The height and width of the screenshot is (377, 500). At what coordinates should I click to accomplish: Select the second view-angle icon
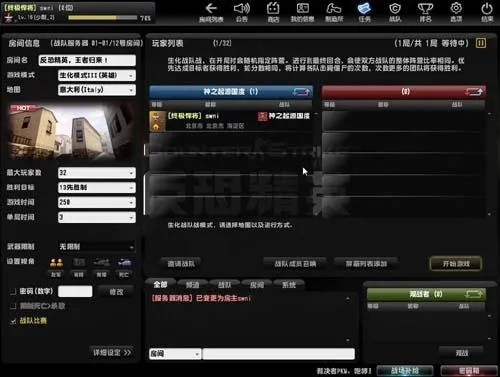(x=79, y=263)
